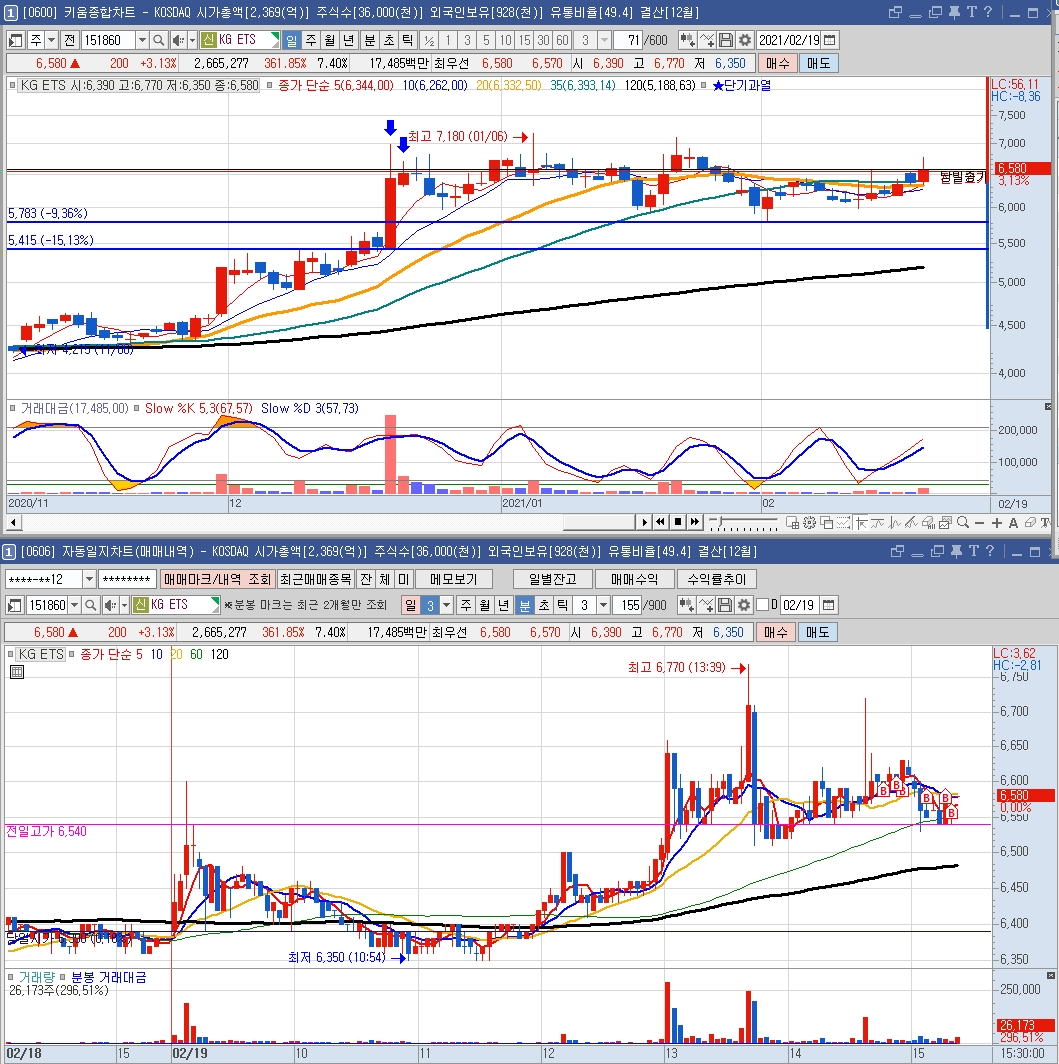Click fast-forward button under the upper chart
Screen dimensions: 1059x1064
pyautogui.click(x=694, y=522)
